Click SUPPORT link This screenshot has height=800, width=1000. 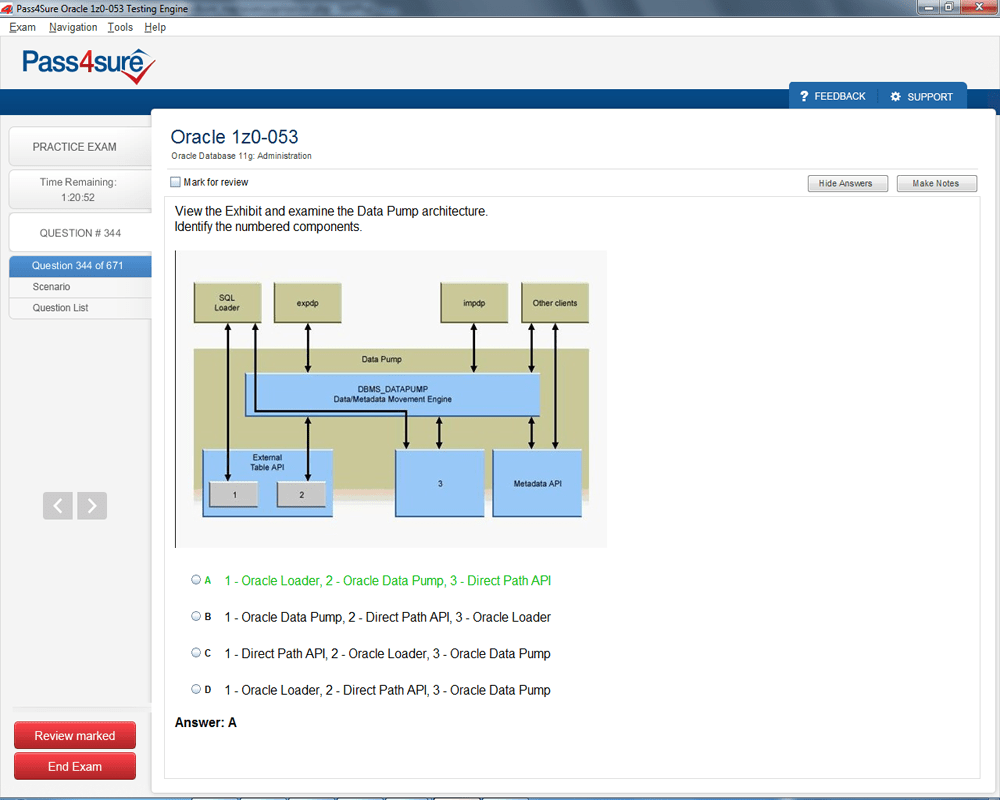(x=930, y=97)
